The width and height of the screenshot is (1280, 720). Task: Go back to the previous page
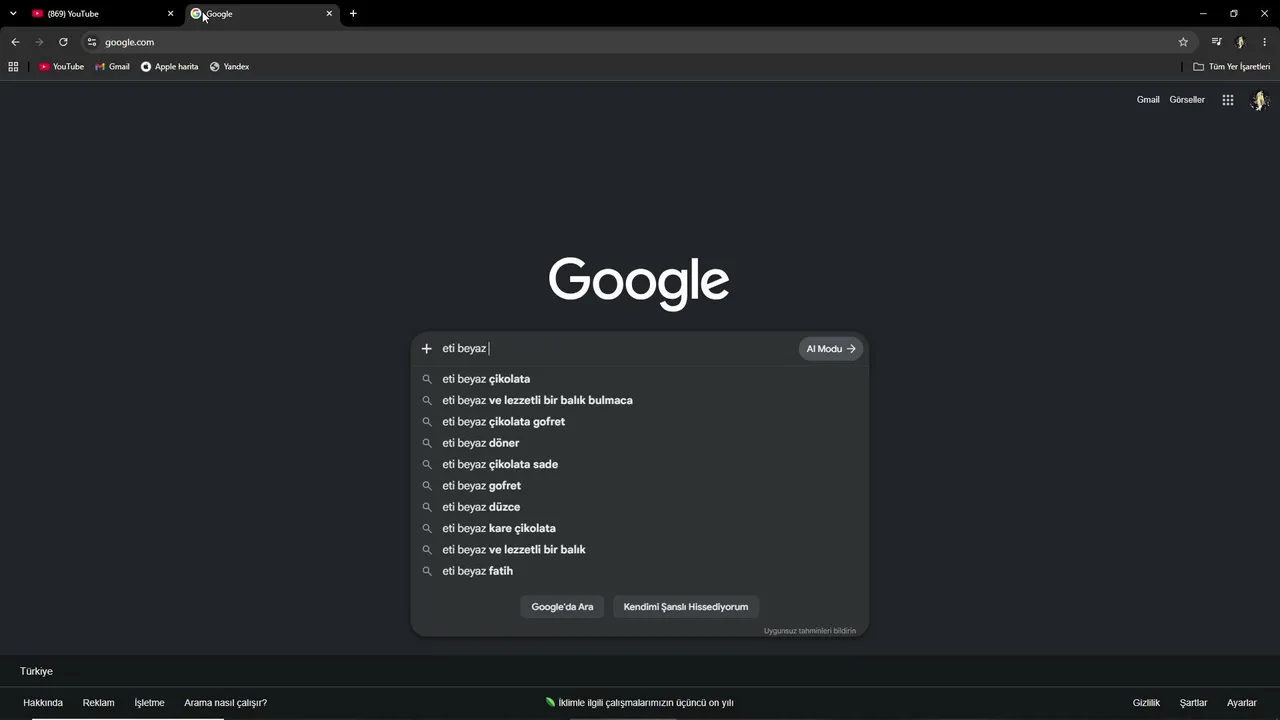15,42
